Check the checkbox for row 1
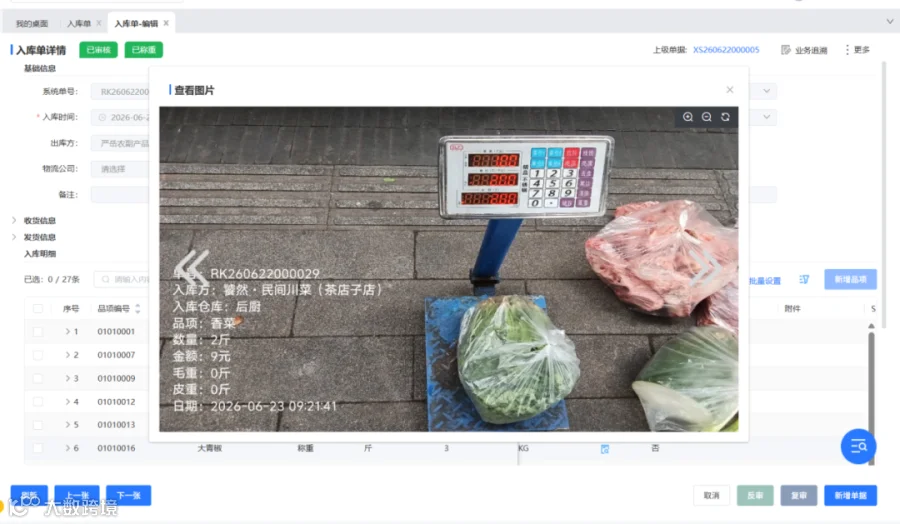The image size is (900, 524). (x=38, y=332)
